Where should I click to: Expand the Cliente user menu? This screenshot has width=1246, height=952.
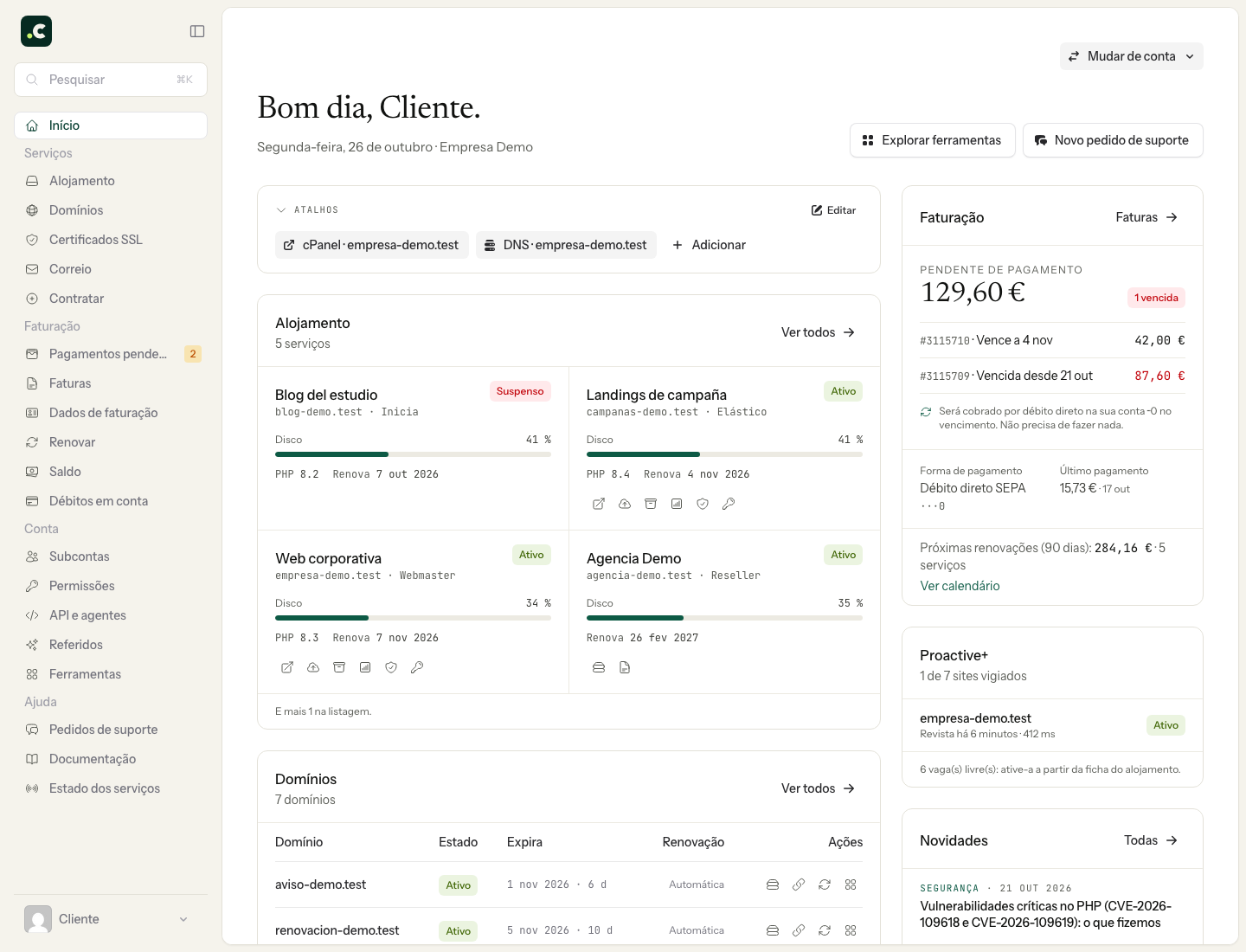[111, 919]
